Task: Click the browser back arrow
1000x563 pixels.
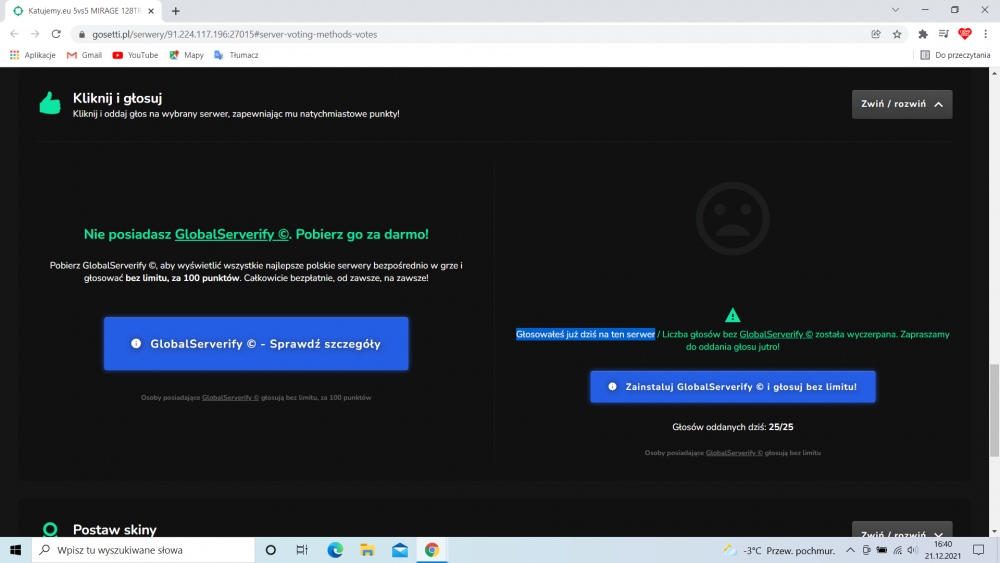Action: [x=14, y=34]
